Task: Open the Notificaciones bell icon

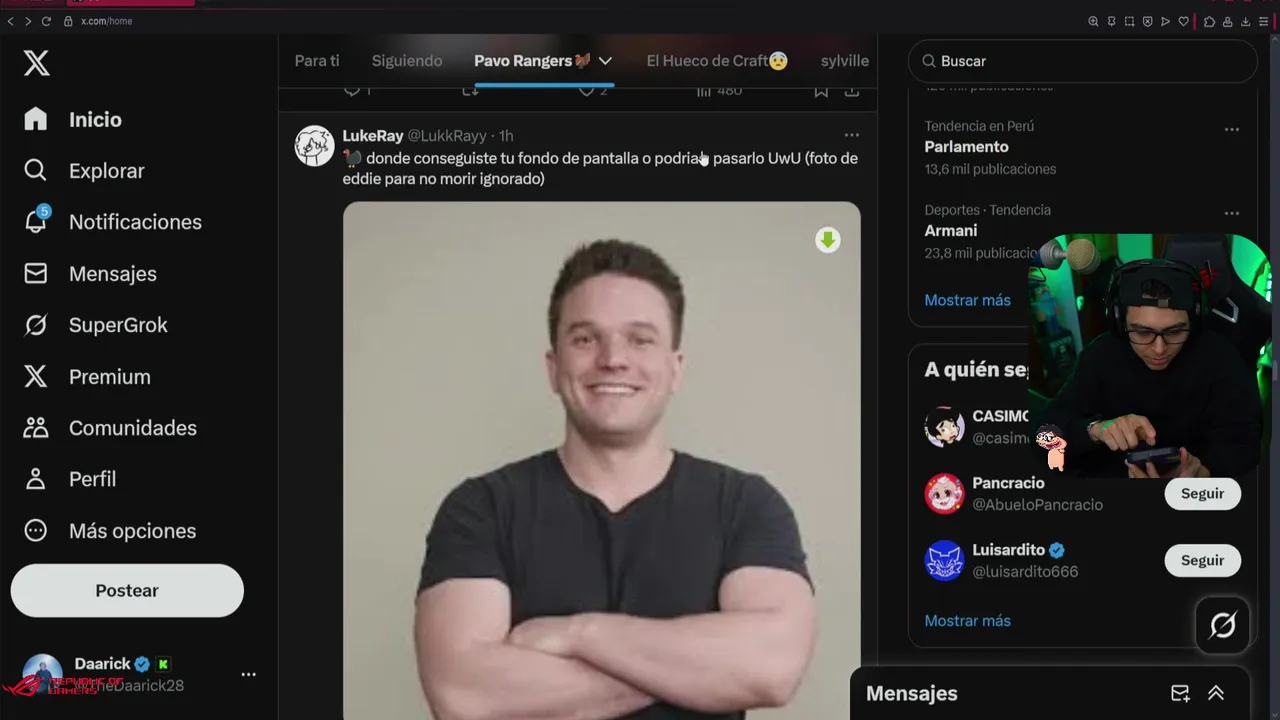Action: [36, 220]
